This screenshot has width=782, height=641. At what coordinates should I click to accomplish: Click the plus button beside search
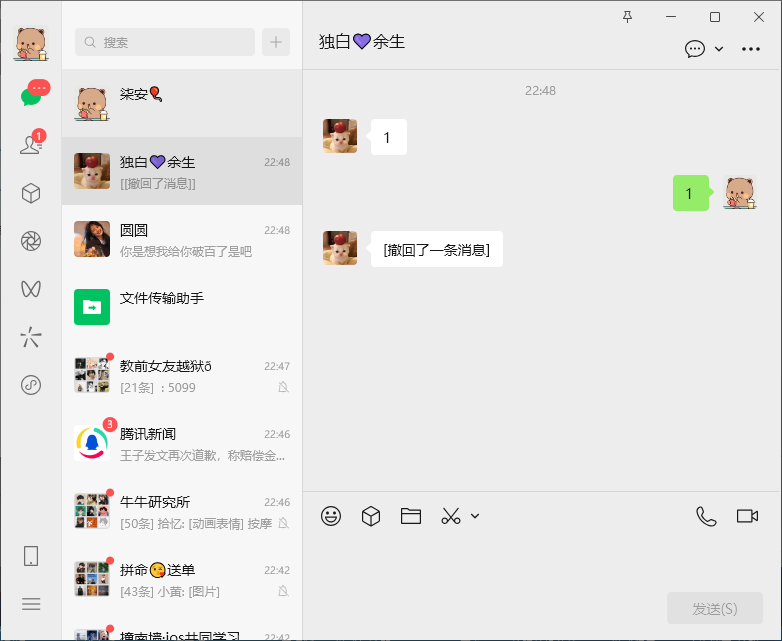(276, 42)
